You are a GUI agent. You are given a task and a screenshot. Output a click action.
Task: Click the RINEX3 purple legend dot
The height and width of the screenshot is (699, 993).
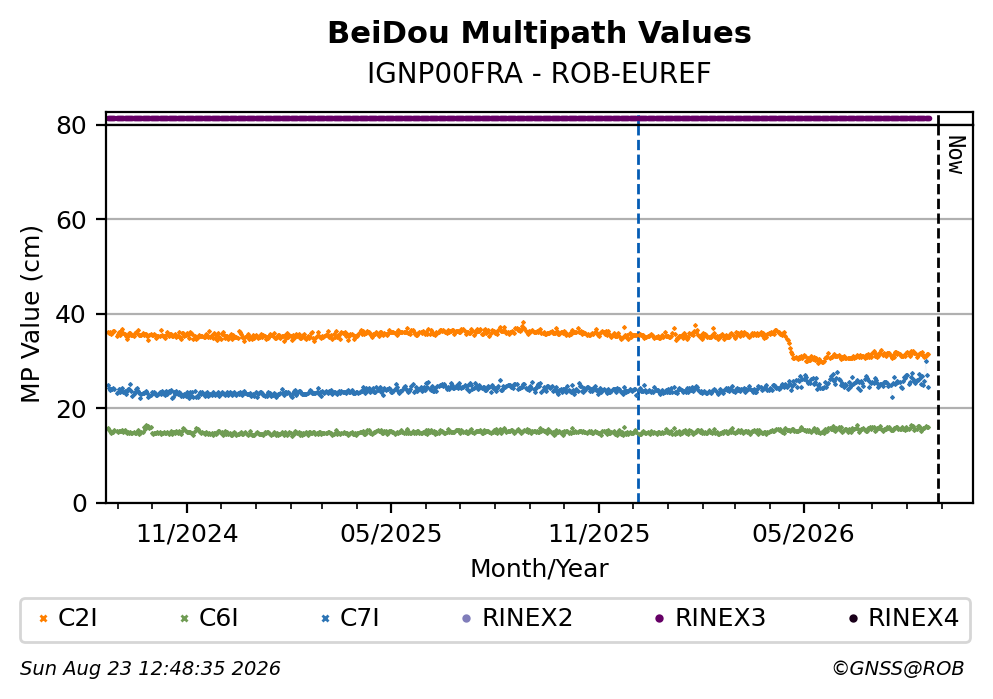(659, 619)
